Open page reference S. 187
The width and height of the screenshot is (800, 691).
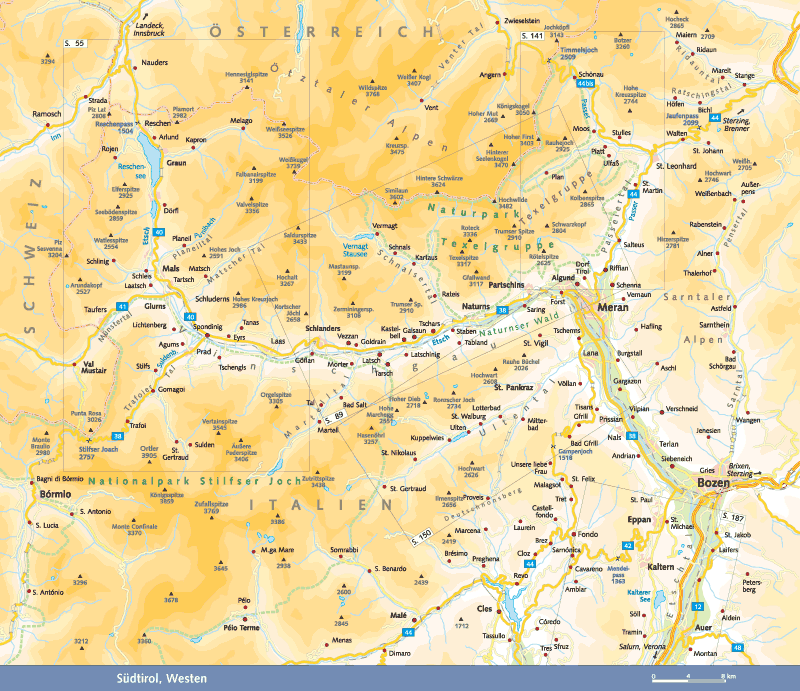tap(733, 517)
